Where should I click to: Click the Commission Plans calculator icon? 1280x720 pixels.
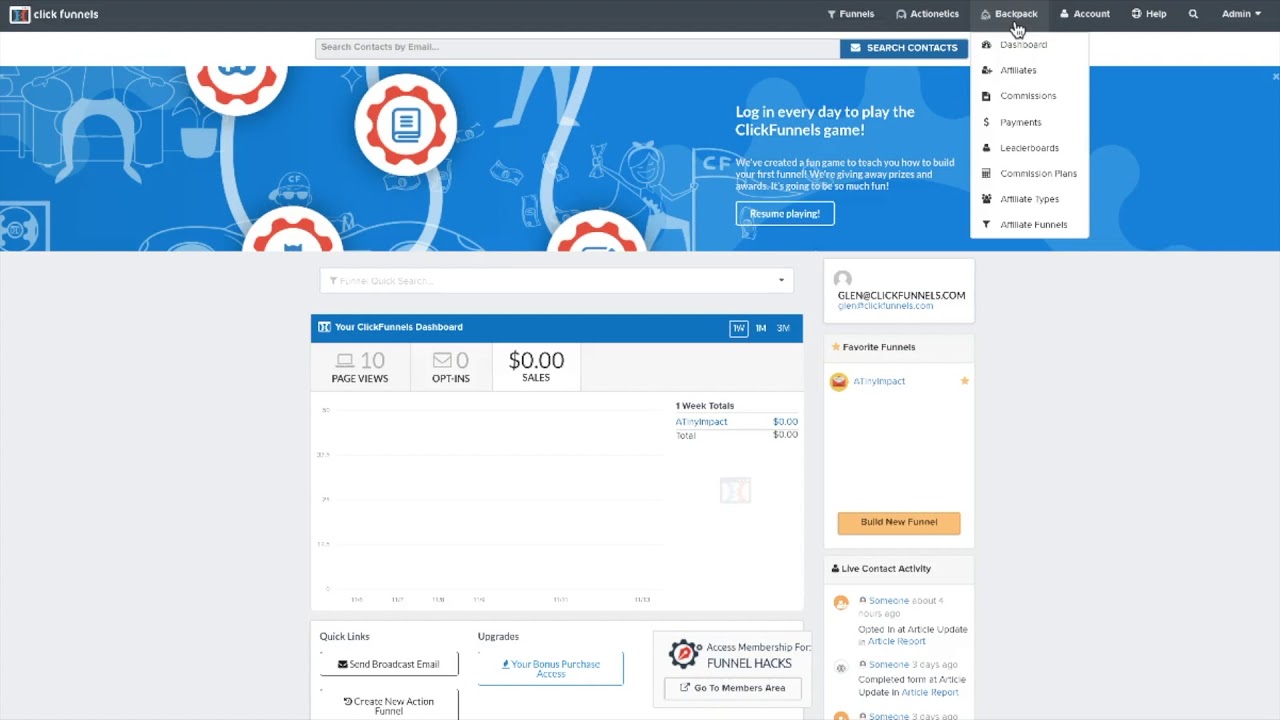point(986,173)
